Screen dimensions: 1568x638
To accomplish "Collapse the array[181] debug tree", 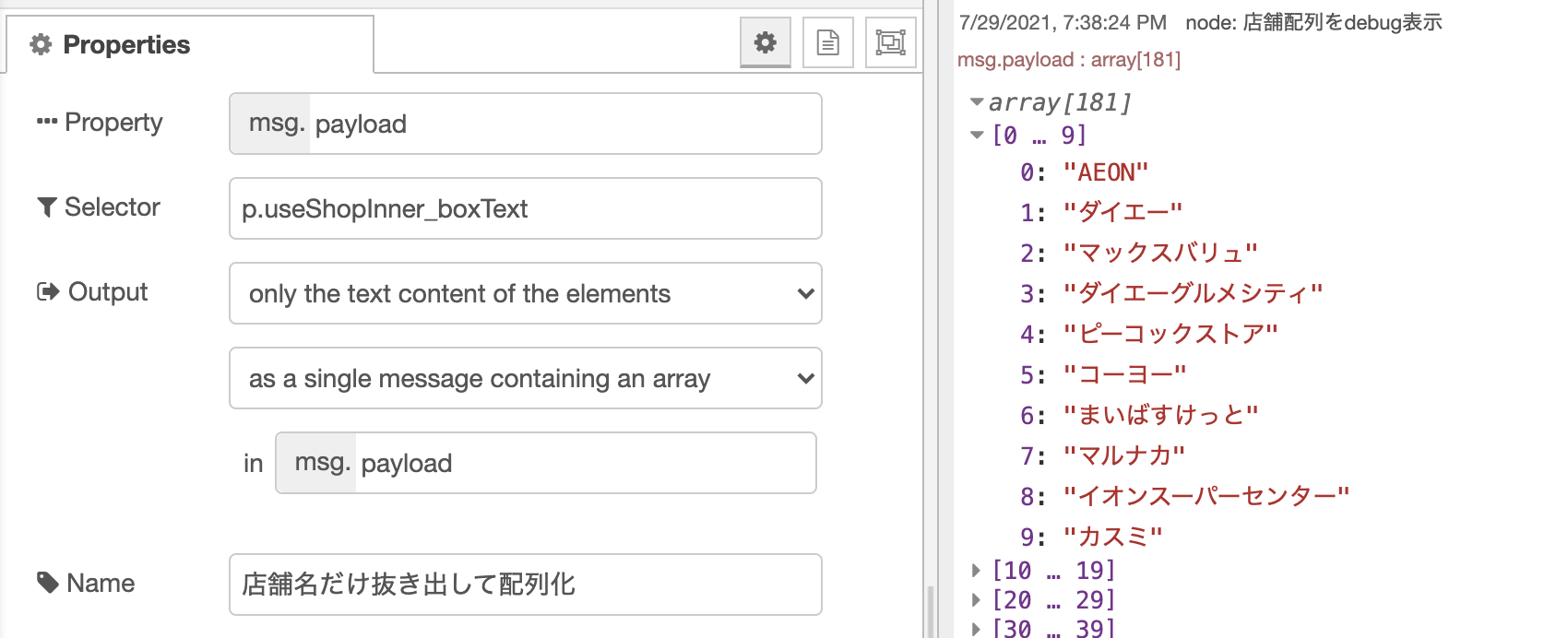I will tap(977, 102).
